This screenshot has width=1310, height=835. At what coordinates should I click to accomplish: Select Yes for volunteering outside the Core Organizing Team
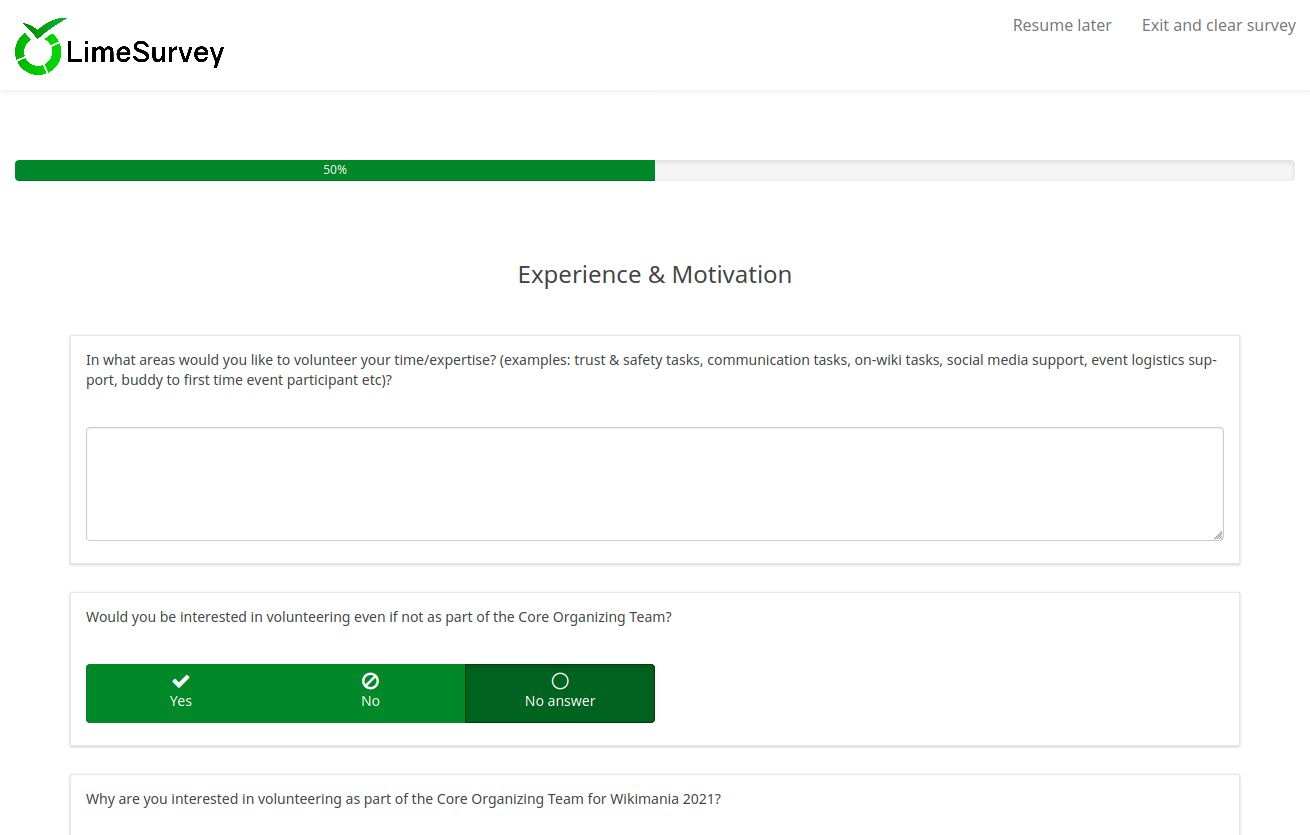click(x=180, y=693)
